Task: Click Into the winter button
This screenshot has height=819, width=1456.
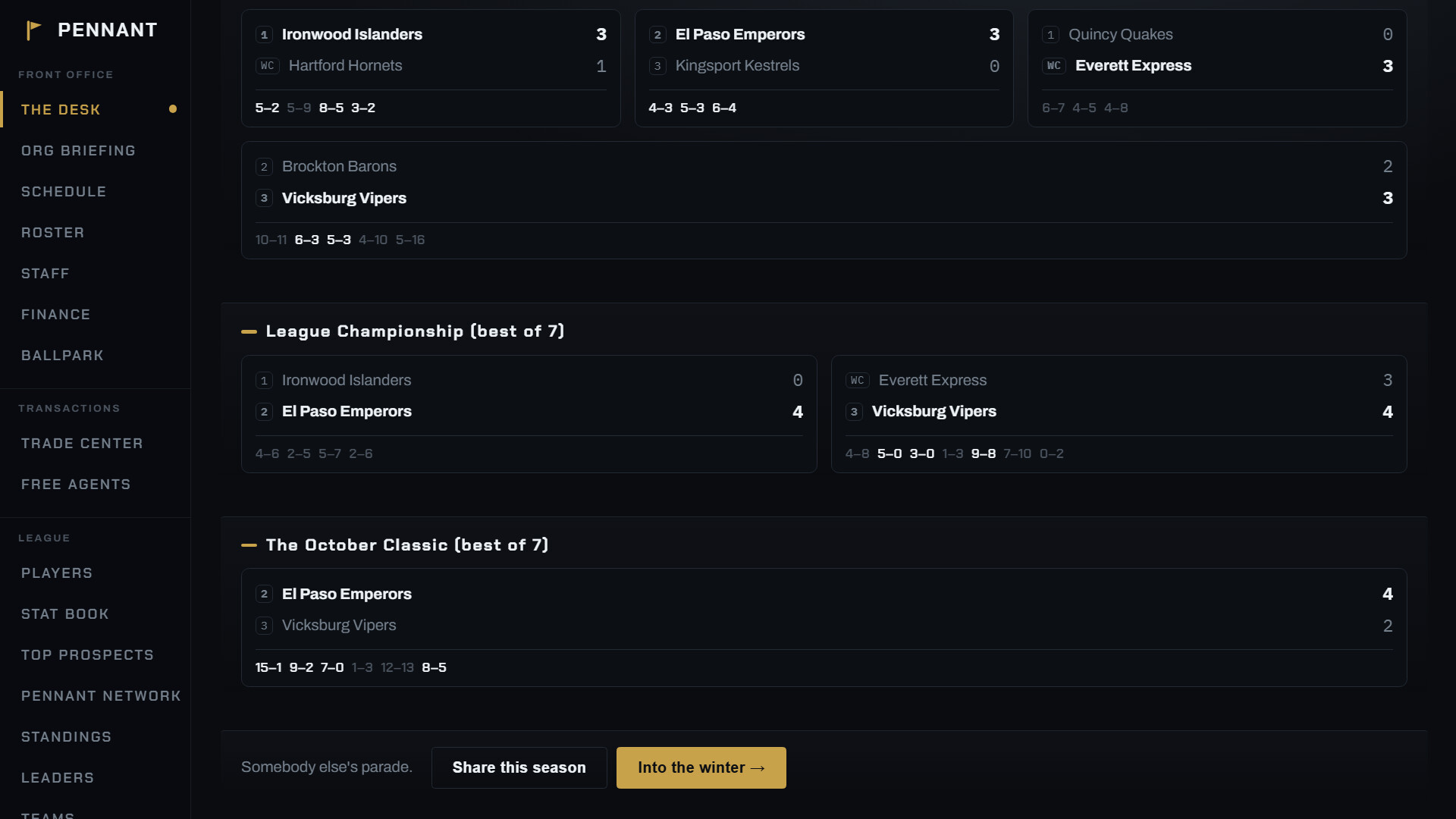Action: click(x=701, y=767)
